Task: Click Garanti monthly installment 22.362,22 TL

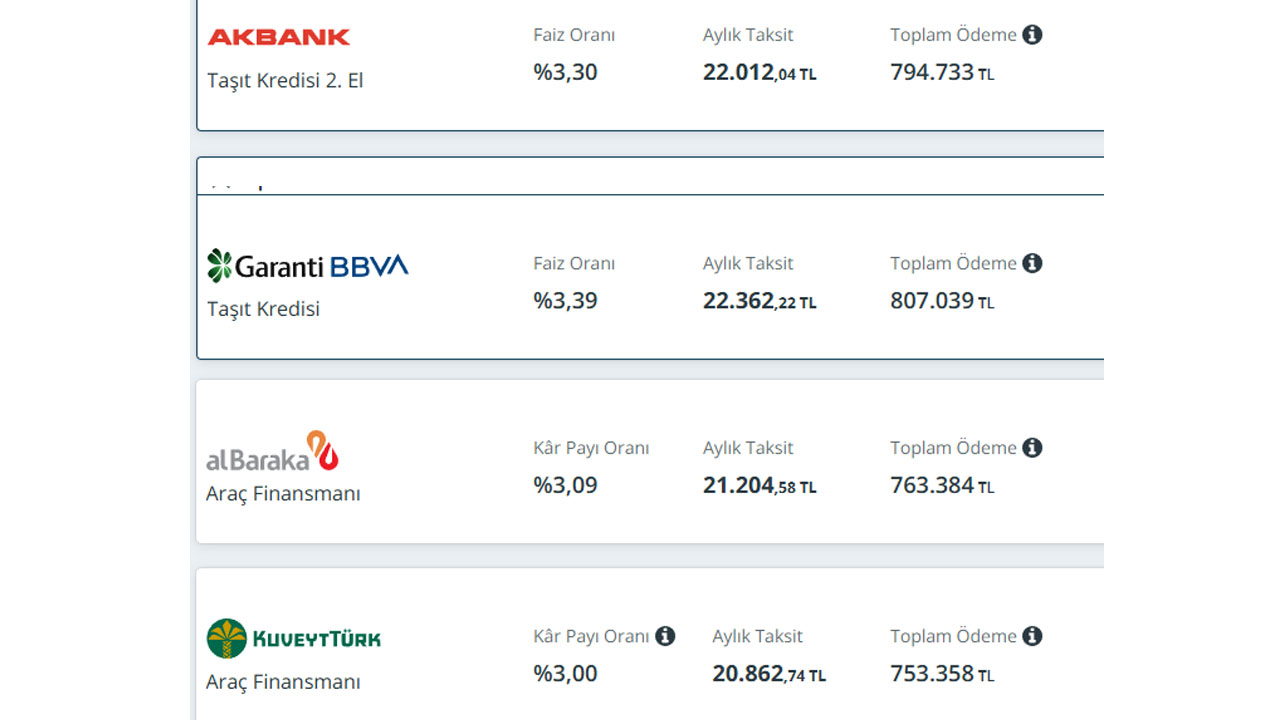Action: pyautogui.click(x=759, y=301)
